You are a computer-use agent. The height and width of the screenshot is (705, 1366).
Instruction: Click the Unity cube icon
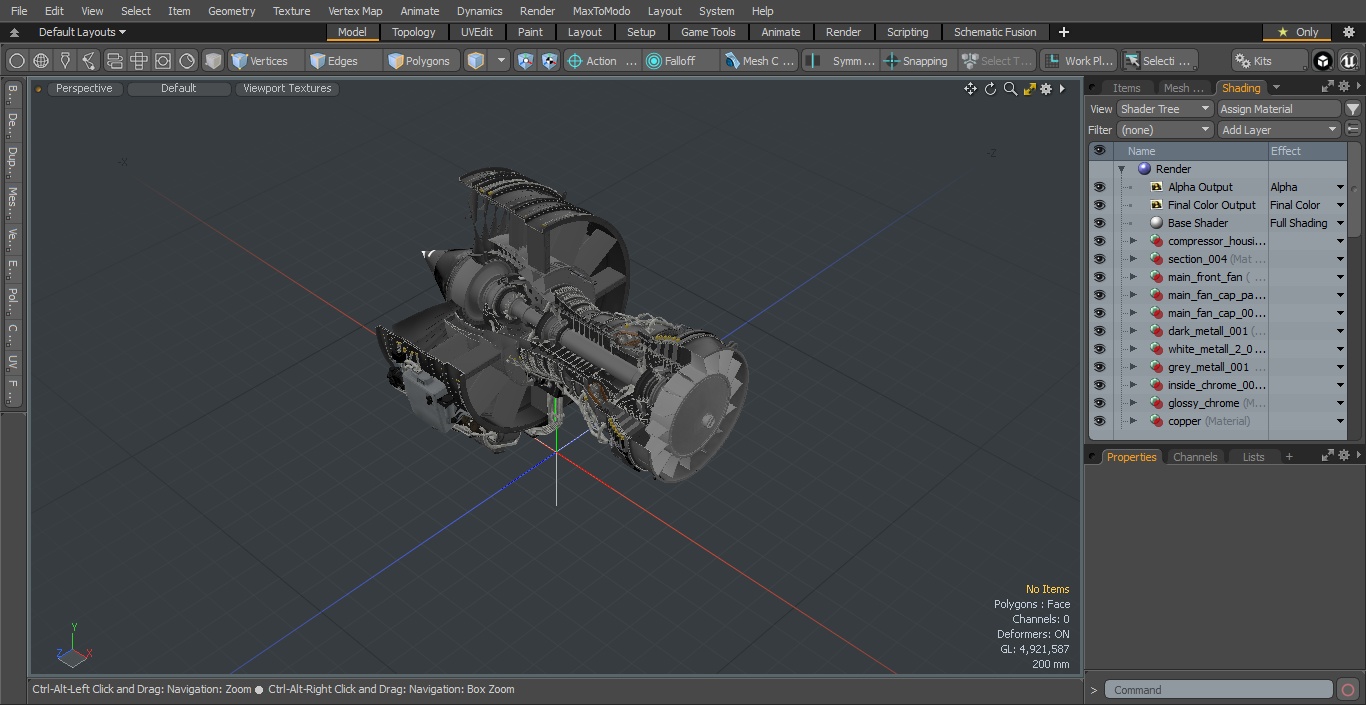point(1322,61)
